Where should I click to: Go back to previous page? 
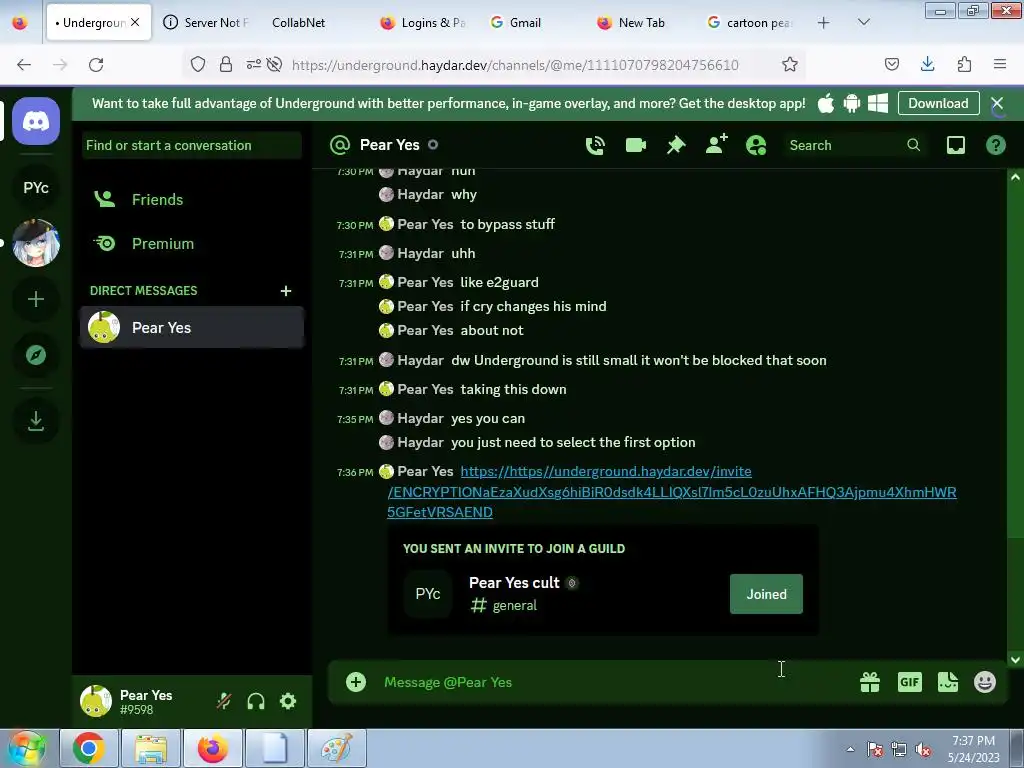click(x=24, y=65)
